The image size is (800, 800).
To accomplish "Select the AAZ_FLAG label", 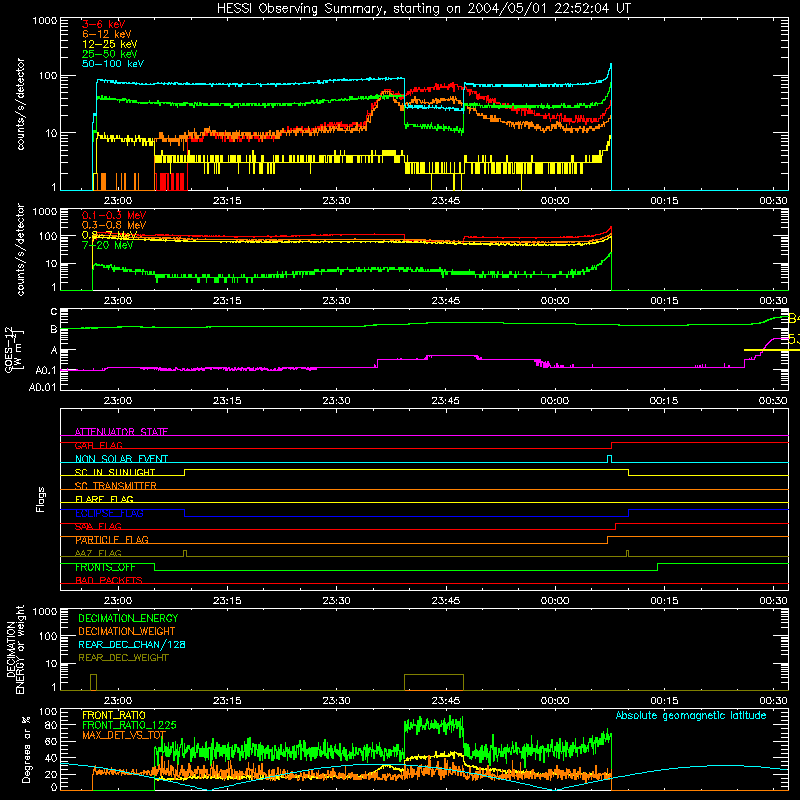I will [x=98, y=553].
